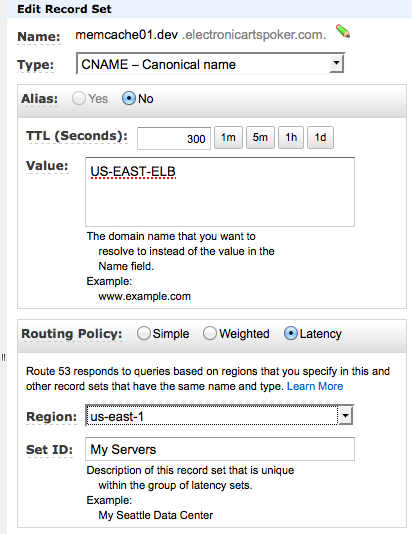Viewport: 412px width, 534px height.
Task: Set TTL with the 1h button
Action: (x=291, y=138)
